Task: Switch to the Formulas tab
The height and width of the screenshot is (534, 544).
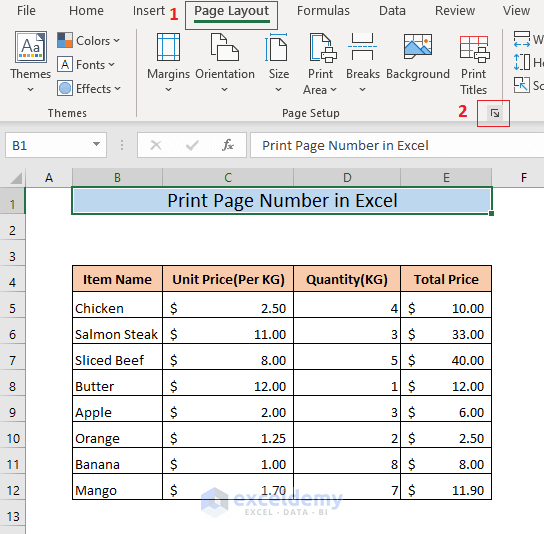Action: tap(323, 11)
